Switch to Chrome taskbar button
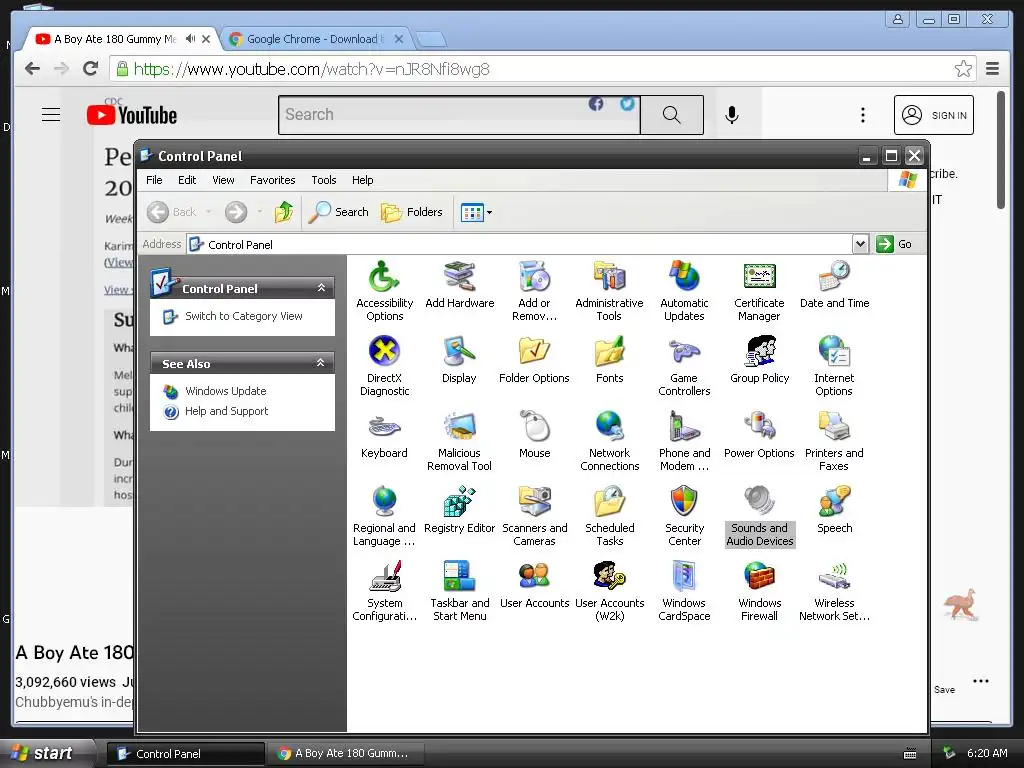Viewport: 1024px width, 768px height. [345, 754]
